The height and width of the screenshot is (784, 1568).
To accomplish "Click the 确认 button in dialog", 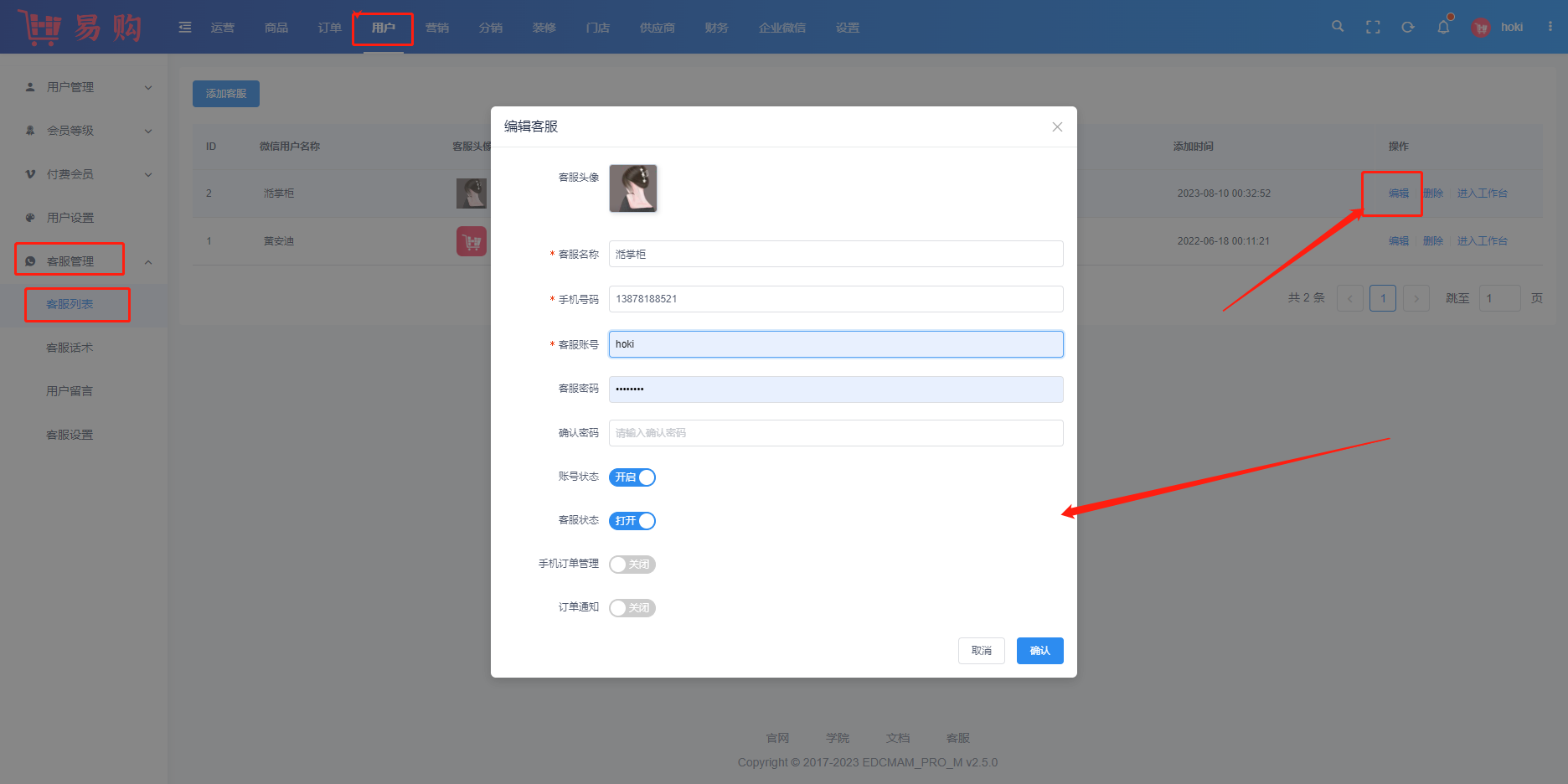I will point(1039,651).
